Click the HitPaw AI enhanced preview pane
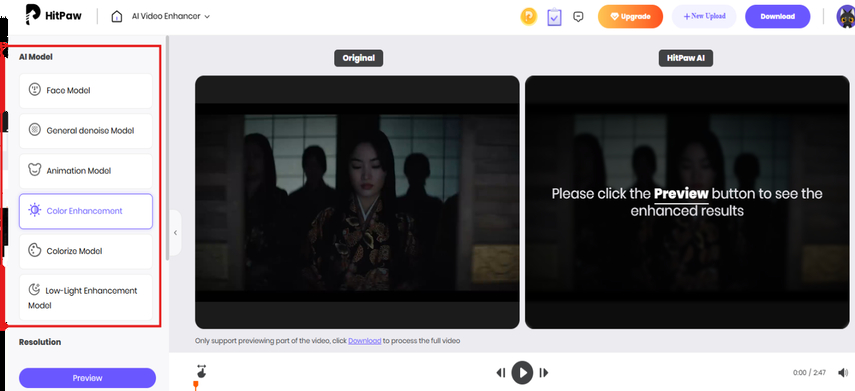Screen dimensions: 855x391 [687, 202]
